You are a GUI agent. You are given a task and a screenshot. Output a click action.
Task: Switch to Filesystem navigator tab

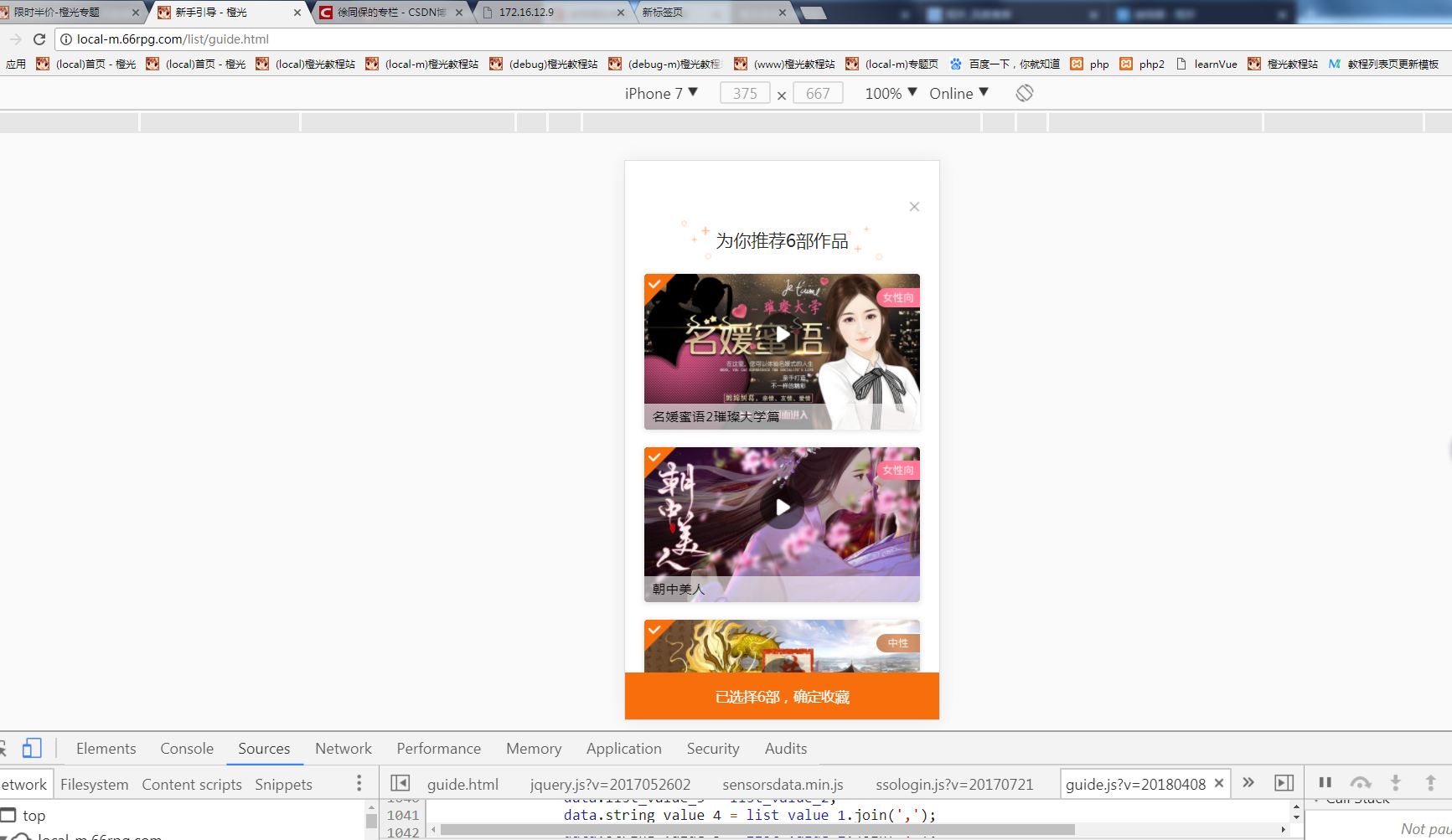pos(95,784)
